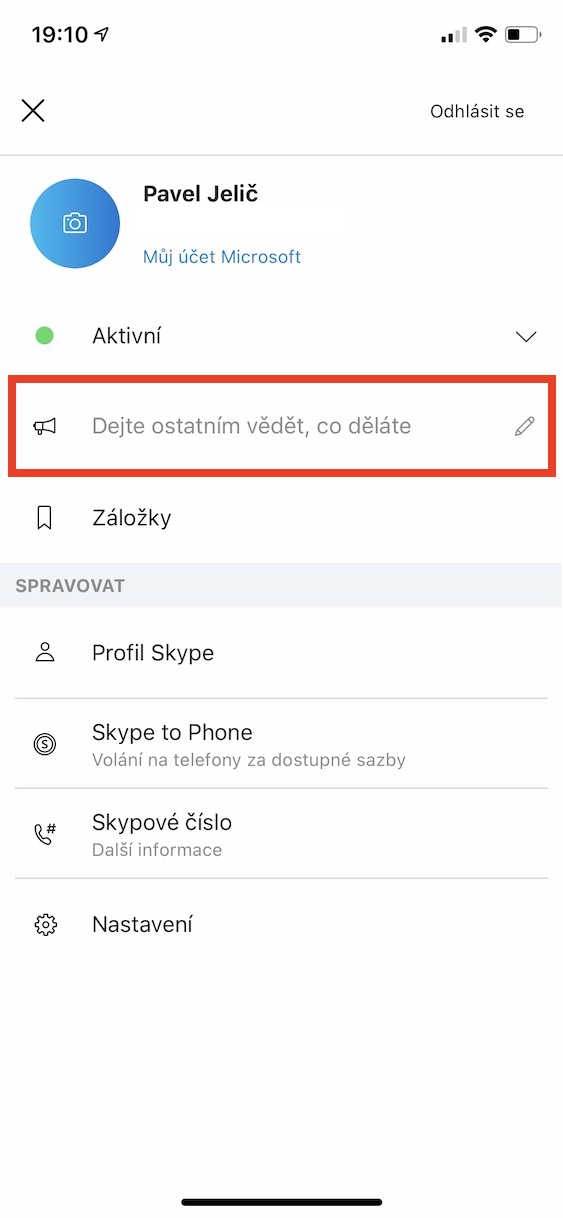Tap the green presence status dot

click(x=45, y=336)
